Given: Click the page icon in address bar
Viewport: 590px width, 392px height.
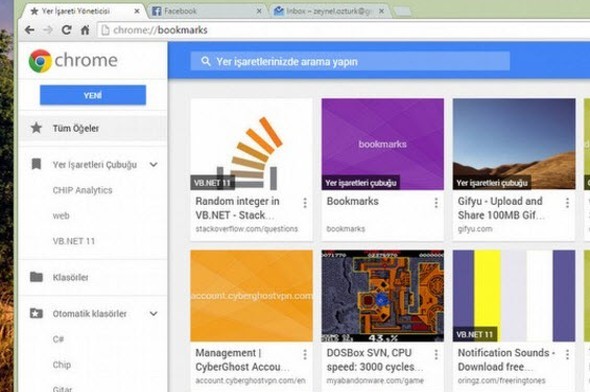Looking at the screenshot, I should point(105,30).
